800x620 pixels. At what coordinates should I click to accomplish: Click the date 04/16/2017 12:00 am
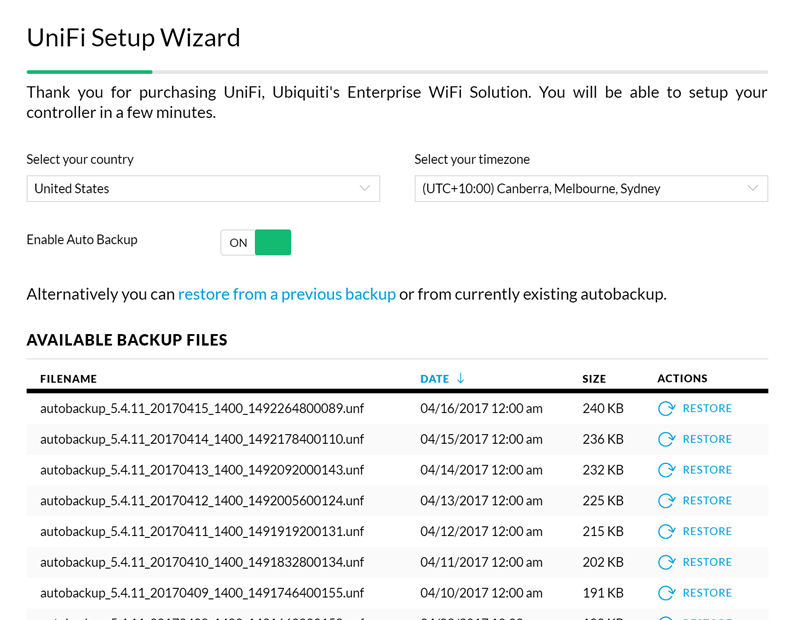tap(481, 408)
